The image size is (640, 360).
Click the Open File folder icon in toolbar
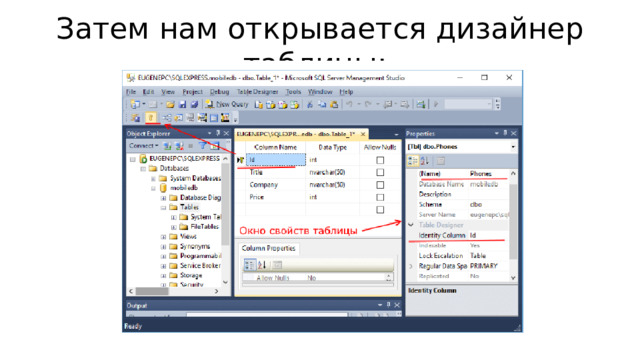click(170, 104)
